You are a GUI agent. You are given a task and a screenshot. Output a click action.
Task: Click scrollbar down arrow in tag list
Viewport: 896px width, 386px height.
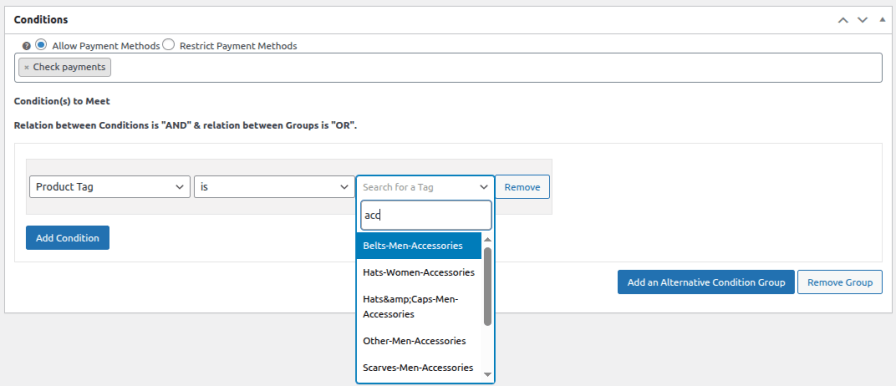487,375
